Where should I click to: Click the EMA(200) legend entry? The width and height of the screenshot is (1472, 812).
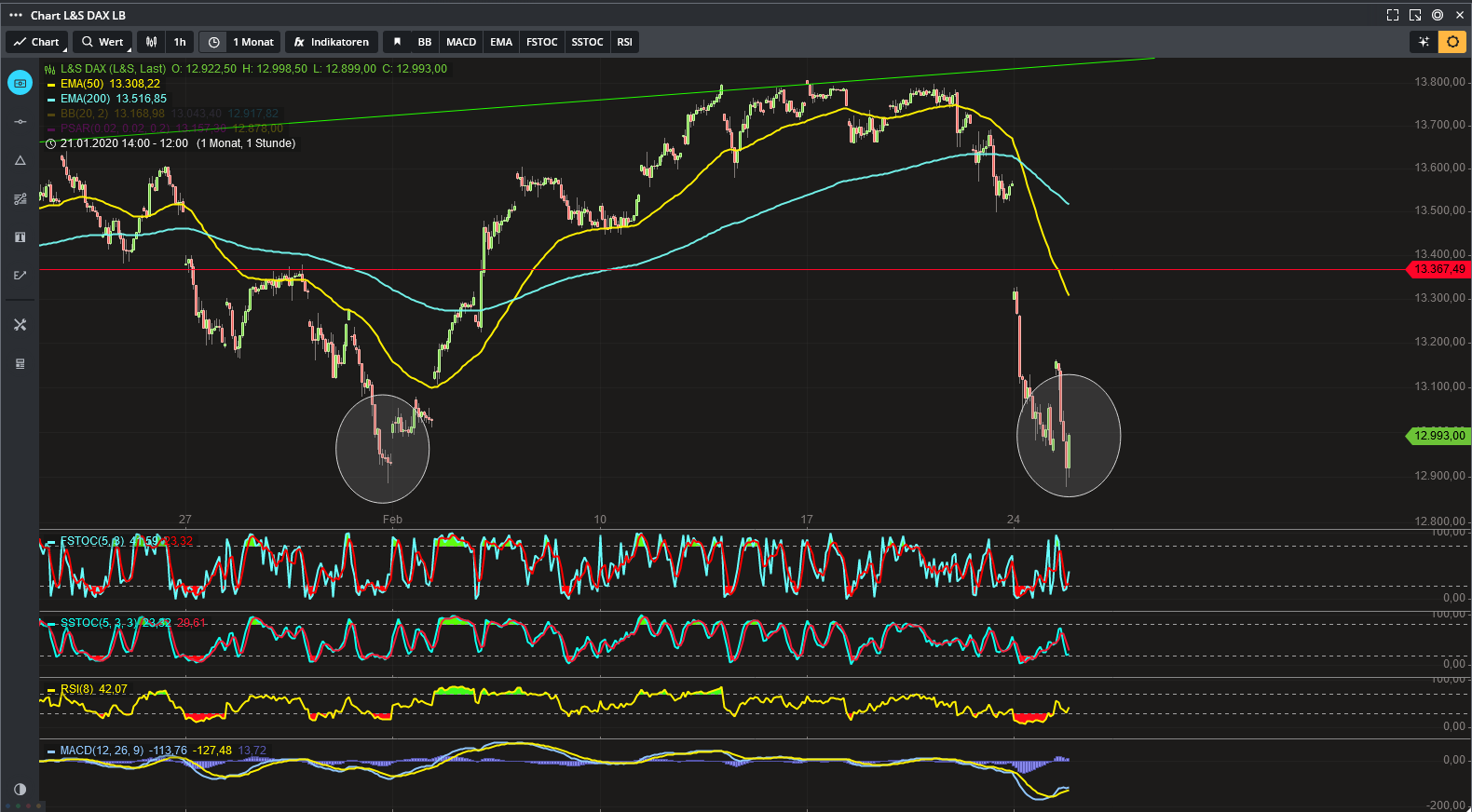(x=107, y=99)
